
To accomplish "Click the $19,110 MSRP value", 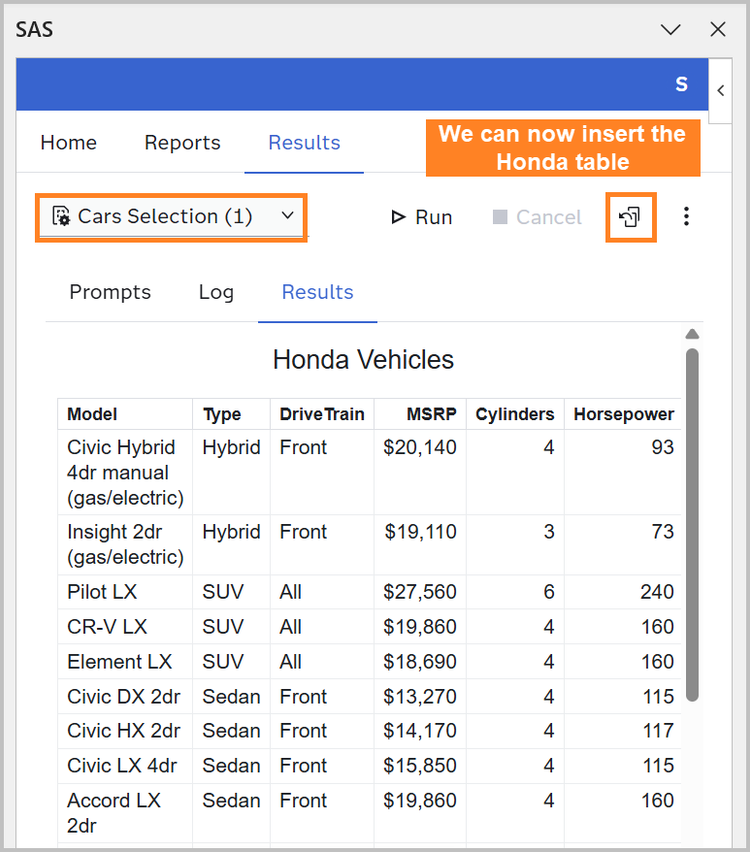I will 421,531.
